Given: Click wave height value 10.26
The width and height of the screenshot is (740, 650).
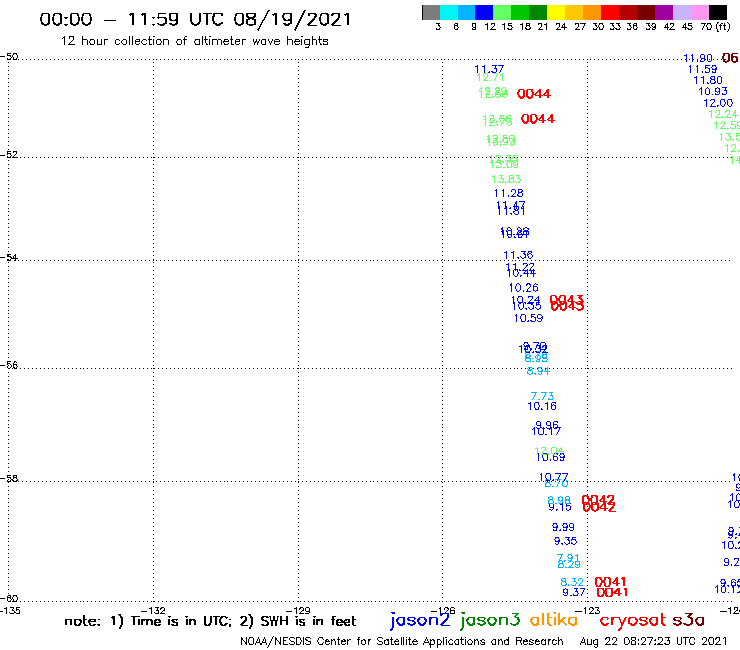Looking at the screenshot, I should tap(523, 287).
